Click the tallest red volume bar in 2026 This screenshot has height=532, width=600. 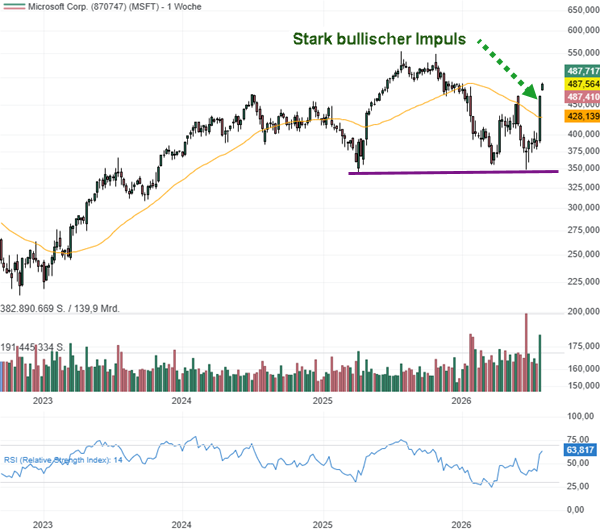click(526, 352)
